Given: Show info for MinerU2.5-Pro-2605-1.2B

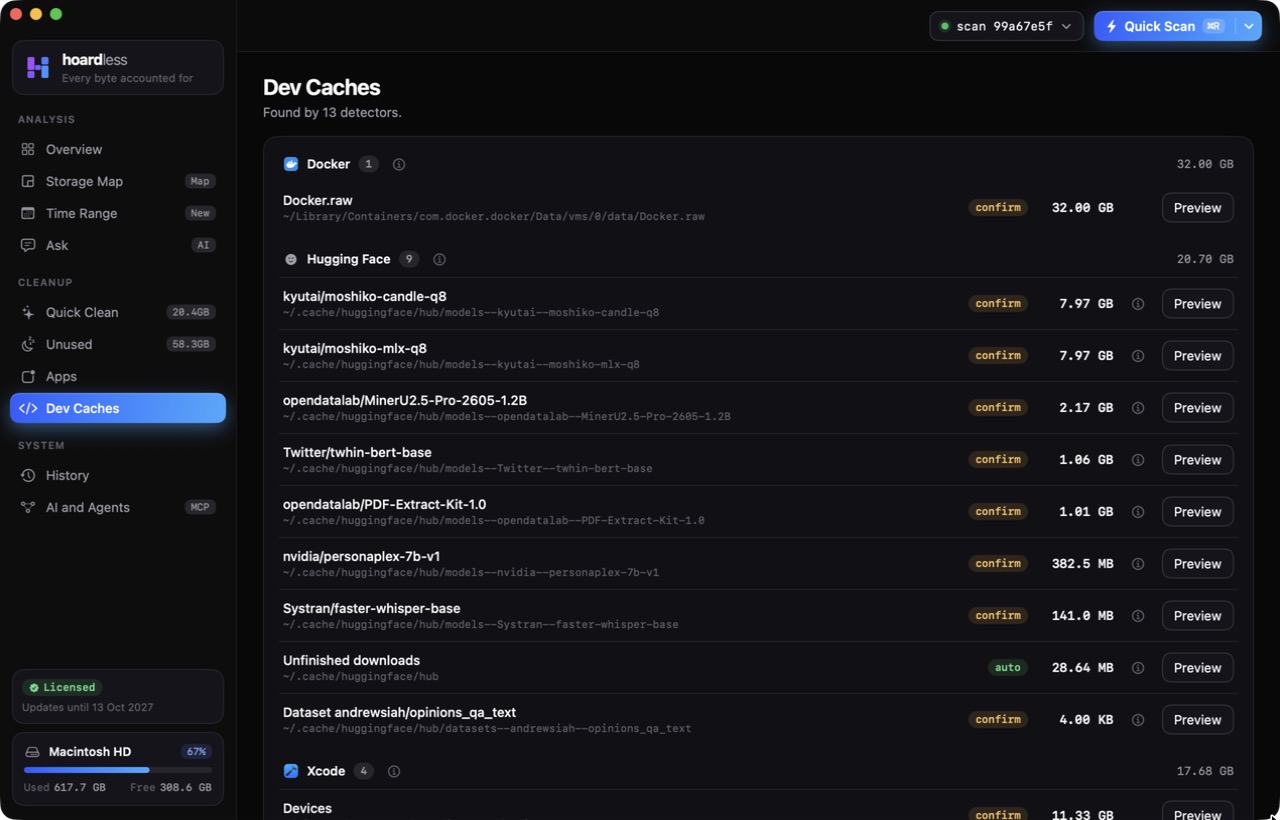Looking at the screenshot, I should 1138,408.
